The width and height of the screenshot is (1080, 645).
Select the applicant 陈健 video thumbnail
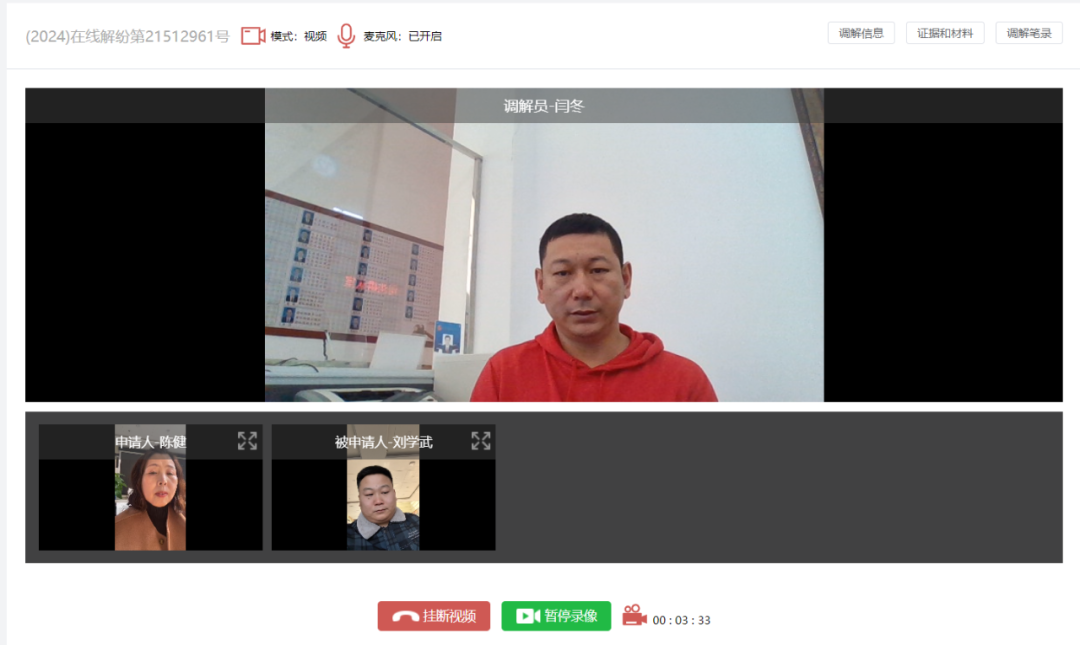150,487
